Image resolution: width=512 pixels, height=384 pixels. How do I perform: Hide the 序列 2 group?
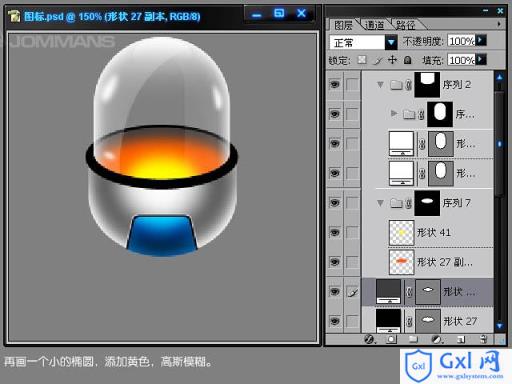click(x=334, y=84)
